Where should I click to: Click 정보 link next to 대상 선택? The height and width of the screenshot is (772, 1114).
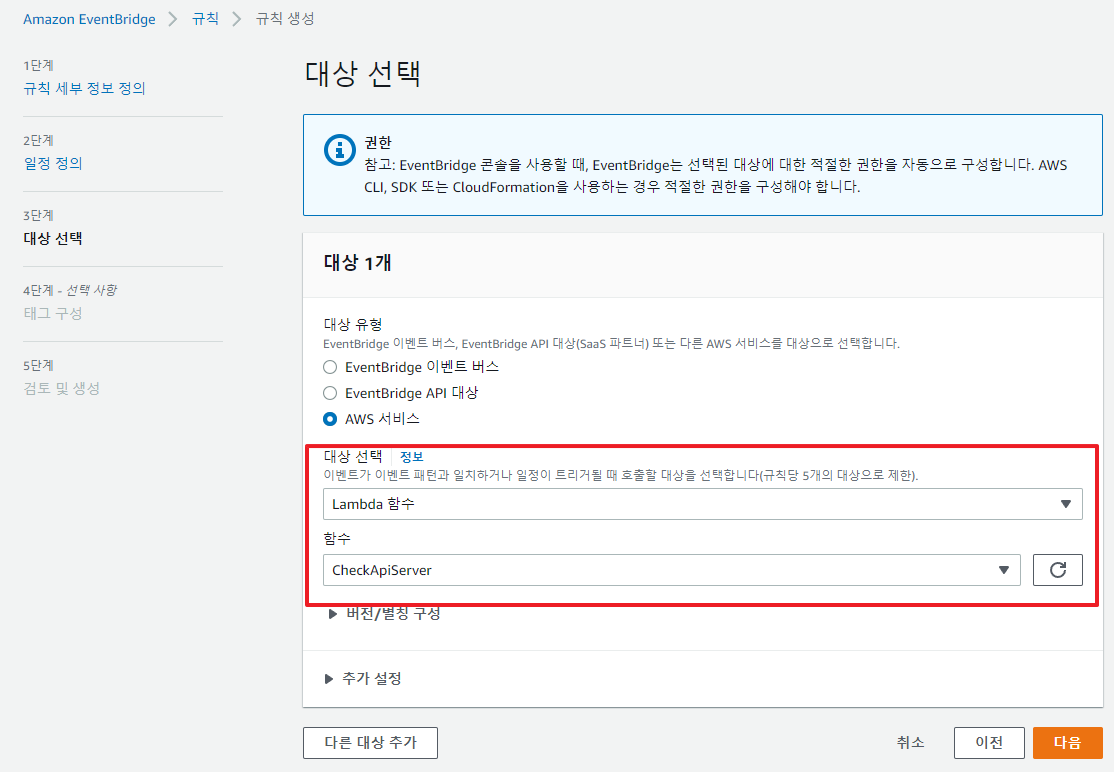coord(411,457)
